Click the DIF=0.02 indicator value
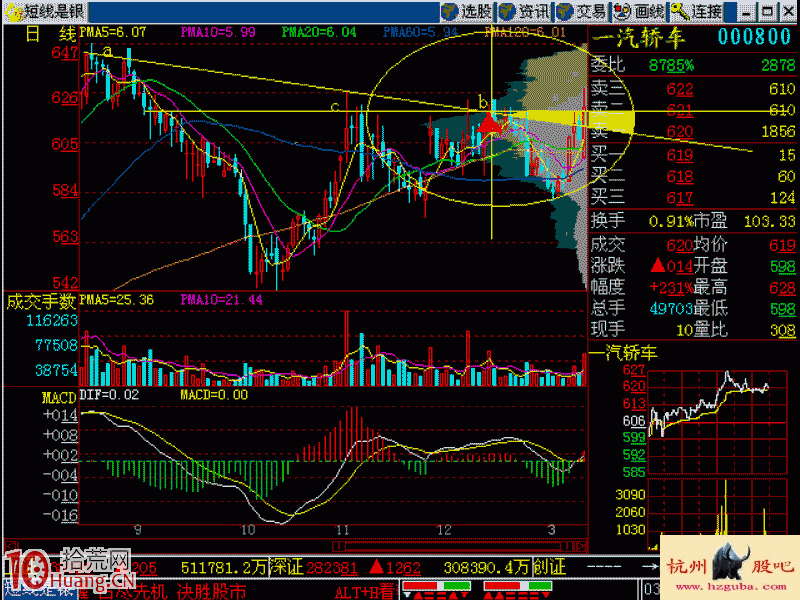The width and height of the screenshot is (800, 600). click(109, 395)
